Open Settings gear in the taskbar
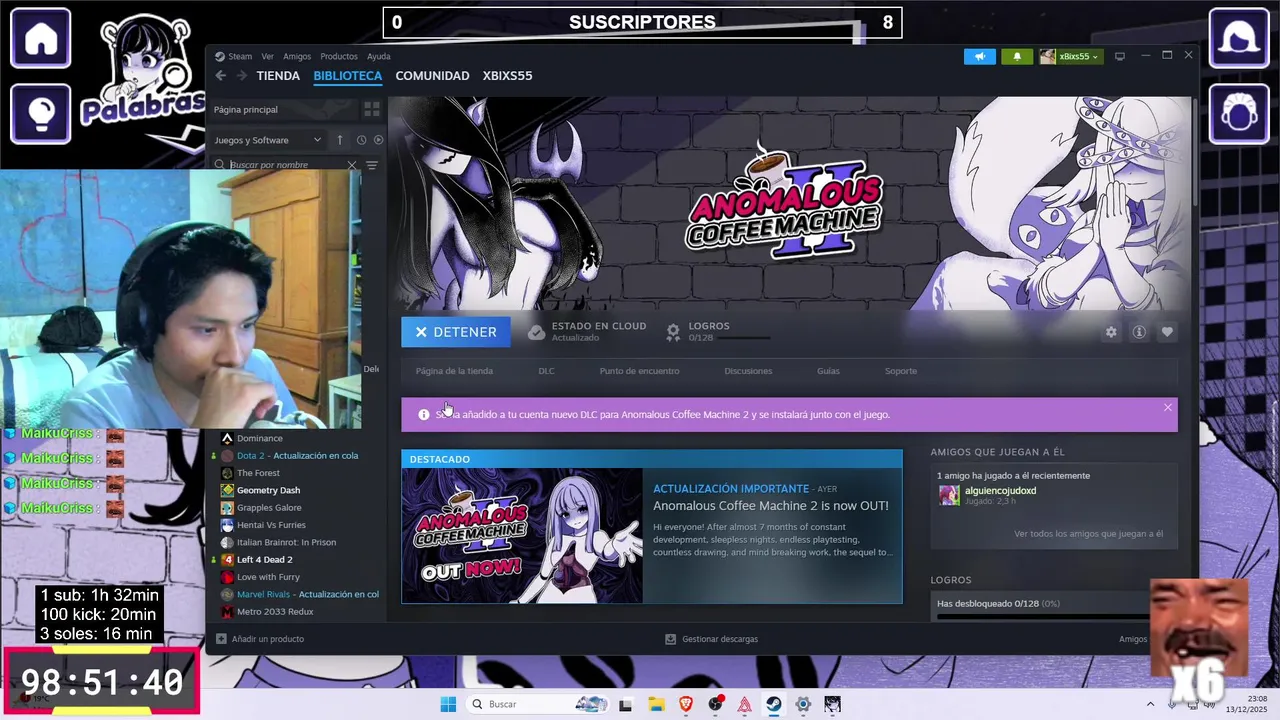 pyautogui.click(x=803, y=704)
